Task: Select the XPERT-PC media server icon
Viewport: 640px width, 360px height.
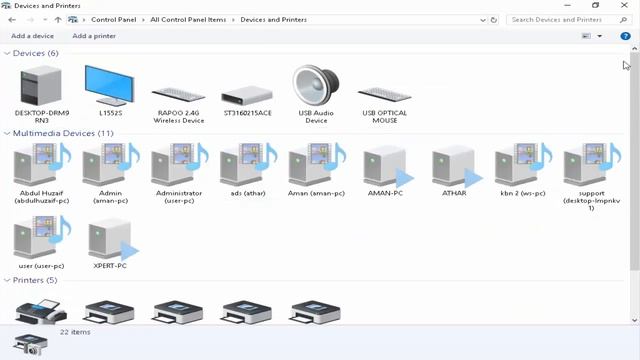Action: coord(113,239)
